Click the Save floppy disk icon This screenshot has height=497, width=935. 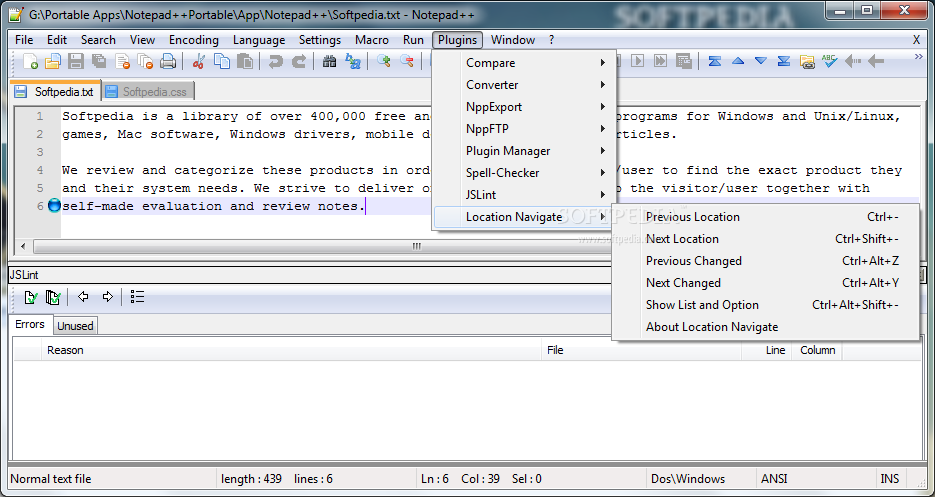point(76,61)
